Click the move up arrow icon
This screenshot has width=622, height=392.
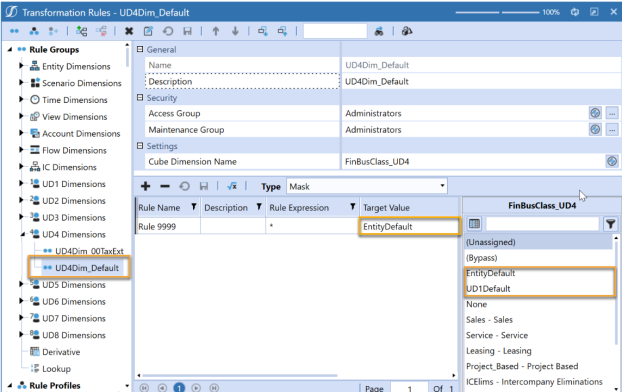point(216,31)
